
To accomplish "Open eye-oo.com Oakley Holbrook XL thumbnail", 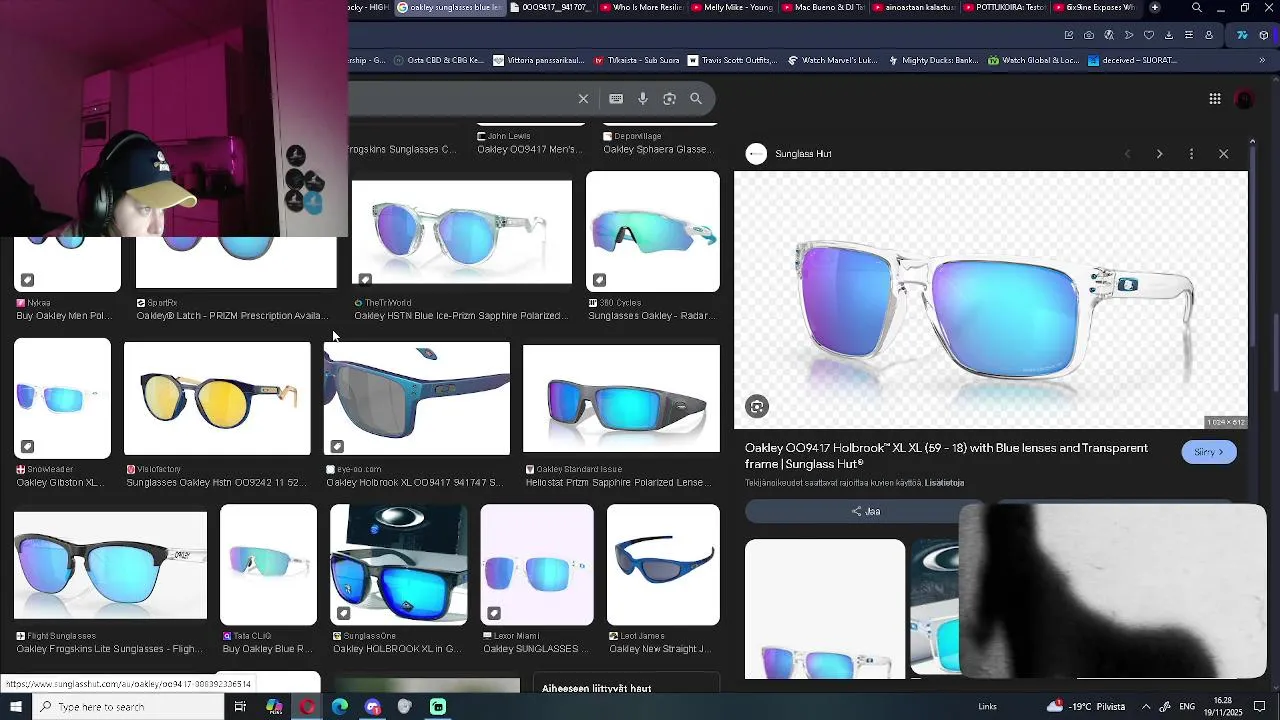I will 417,399.
